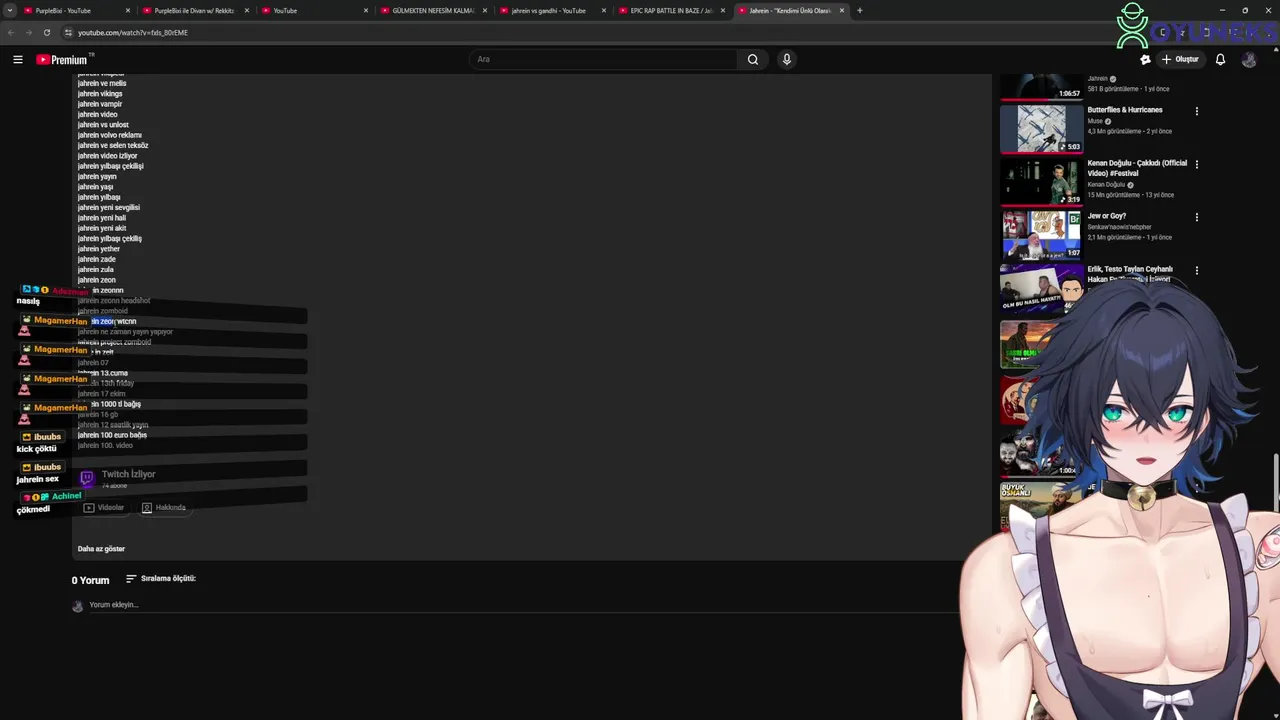Click the Oluştur create button
1280x720 pixels.
pos(1180,59)
